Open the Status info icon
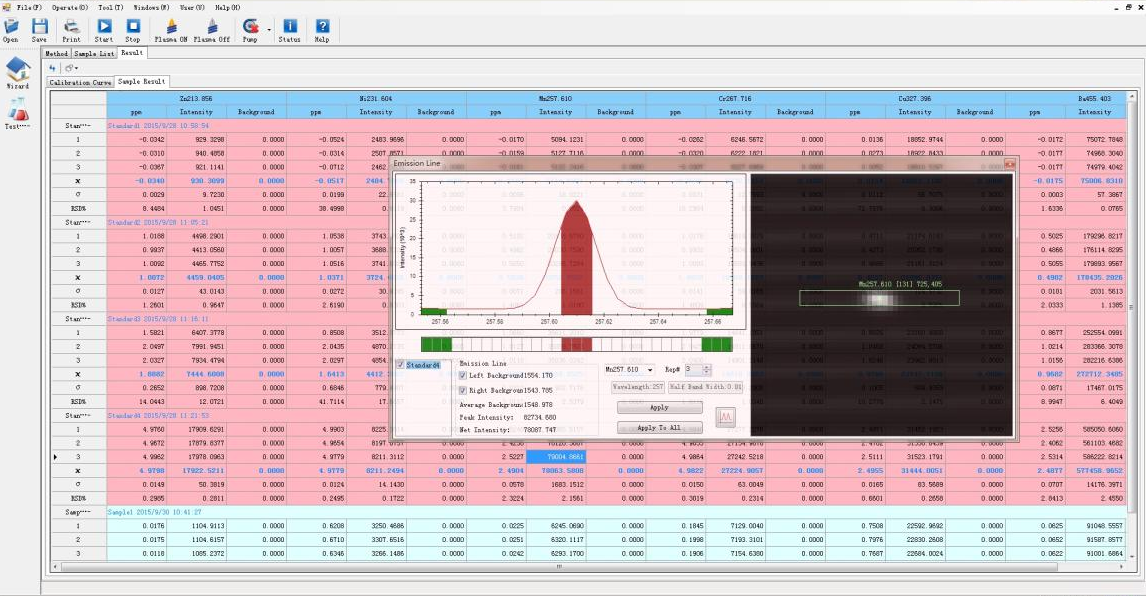Viewport: 1146px width, 596px height. tap(289, 27)
